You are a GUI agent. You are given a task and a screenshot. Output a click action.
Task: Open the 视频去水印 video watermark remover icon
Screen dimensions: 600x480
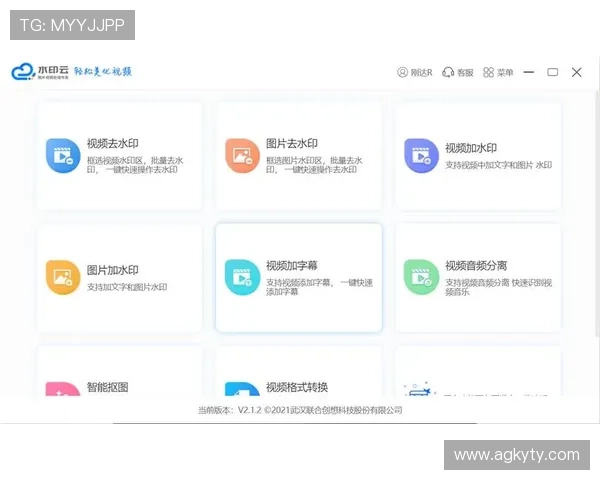(63, 156)
